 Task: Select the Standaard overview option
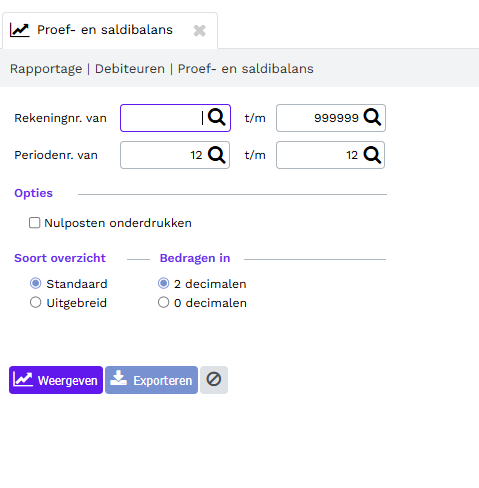click(x=36, y=283)
